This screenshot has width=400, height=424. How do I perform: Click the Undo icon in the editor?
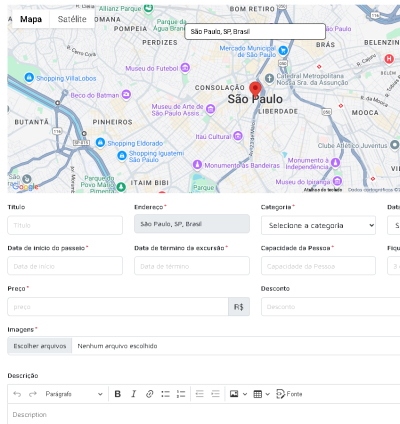point(17,394)
